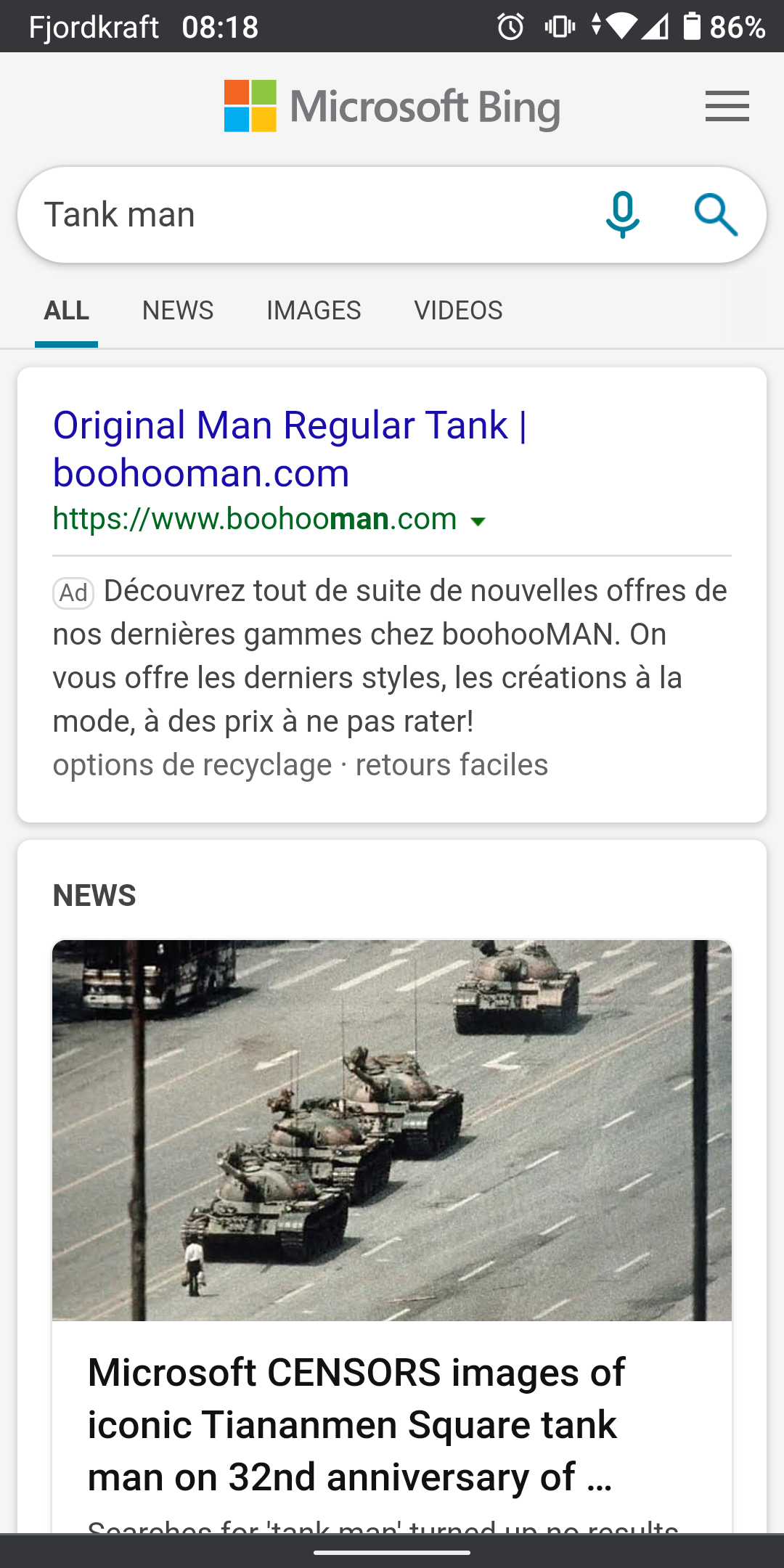784x1568 pixels.
Task: Open the tank man news thumbnail
Action: 392,1130
